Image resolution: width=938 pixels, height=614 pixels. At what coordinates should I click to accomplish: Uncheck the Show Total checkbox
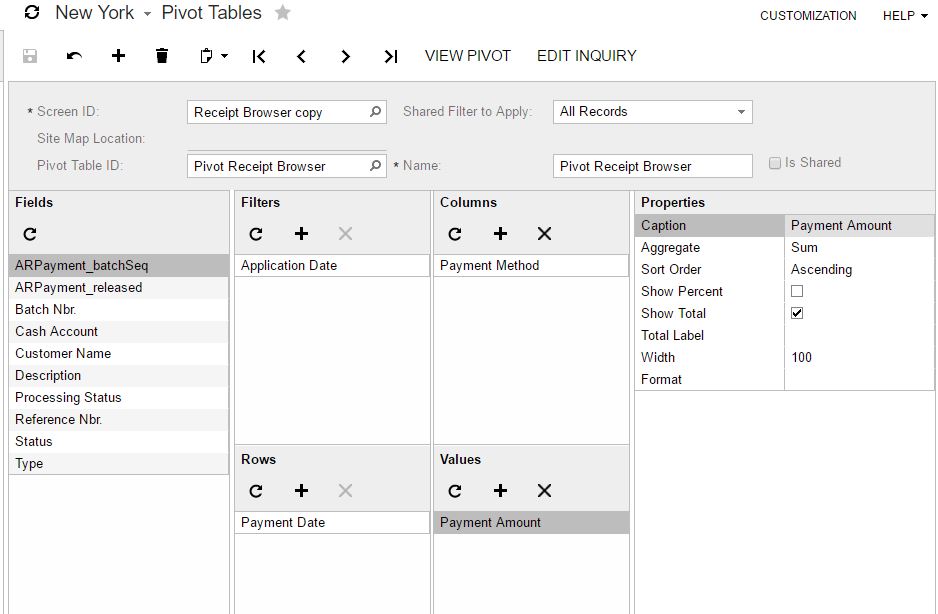(x=797, y=313)
